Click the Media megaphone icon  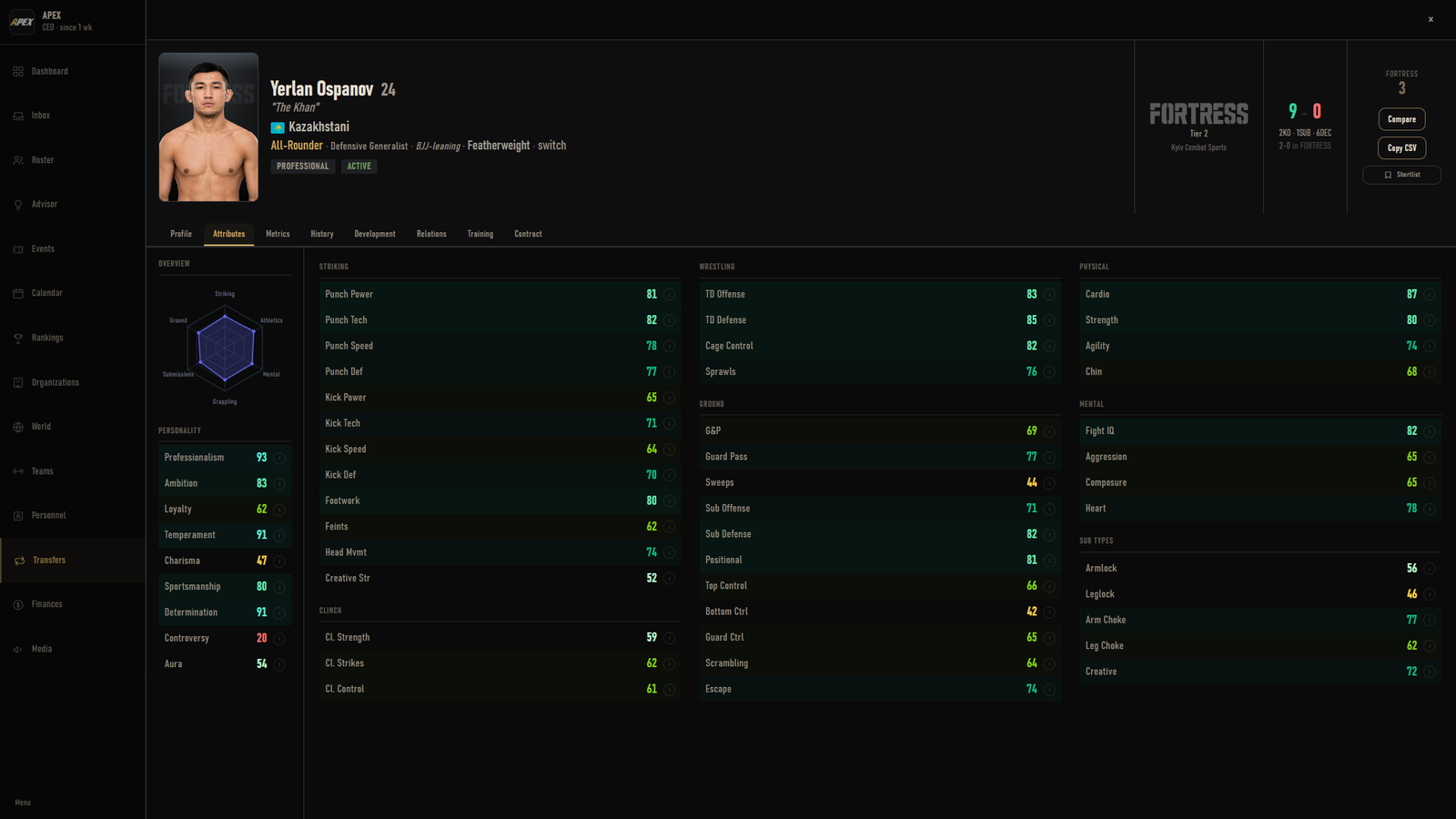pyautogui.click(x=18, y=649)
